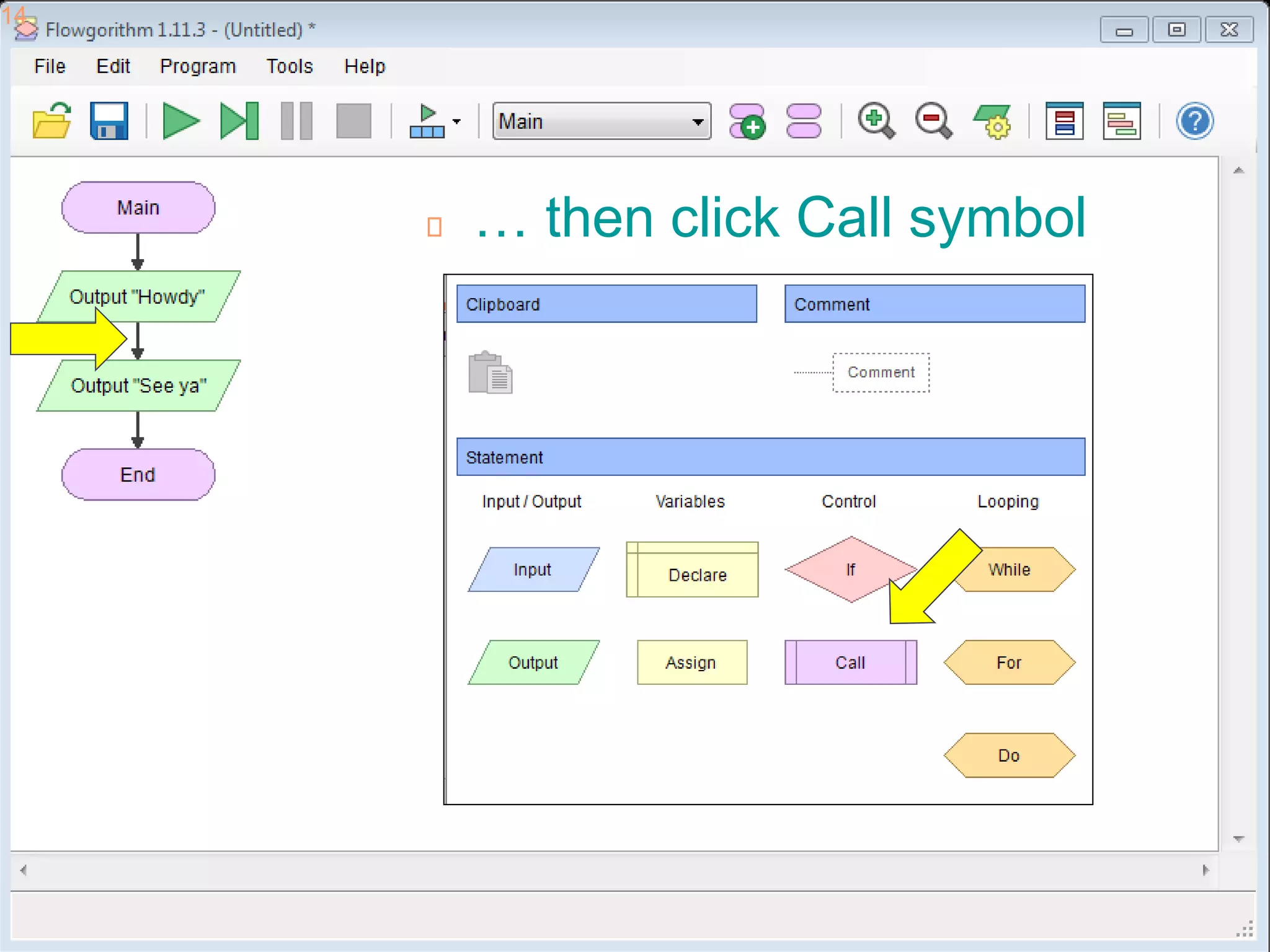Click the Step forward icon
Screen dimensions: 1270x952
coord(239,121)
